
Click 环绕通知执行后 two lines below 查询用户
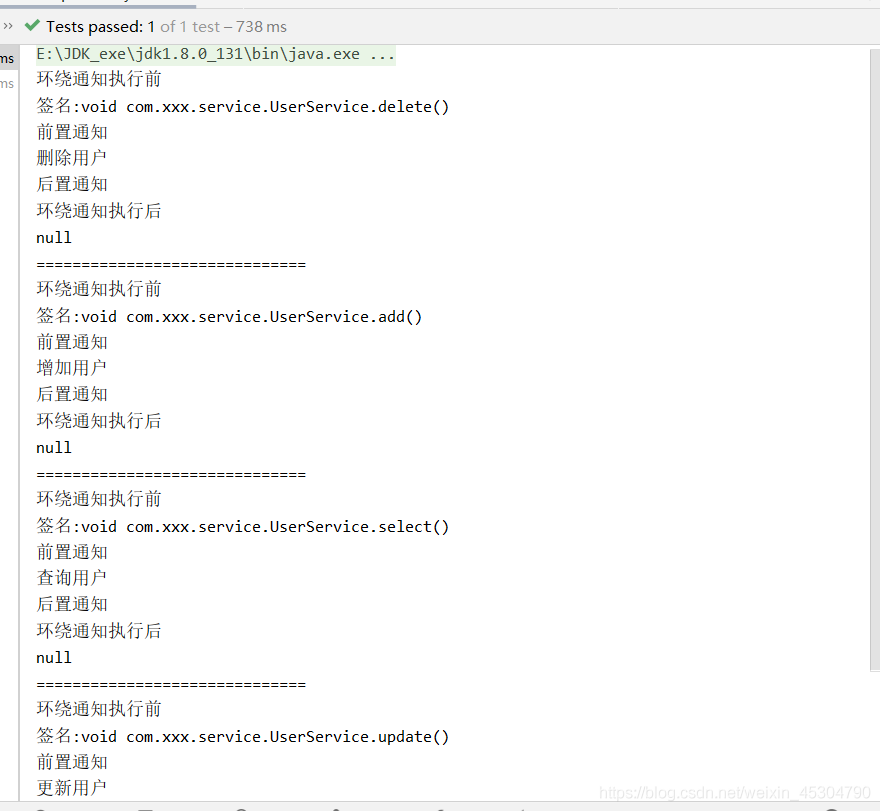pos(99,631)
